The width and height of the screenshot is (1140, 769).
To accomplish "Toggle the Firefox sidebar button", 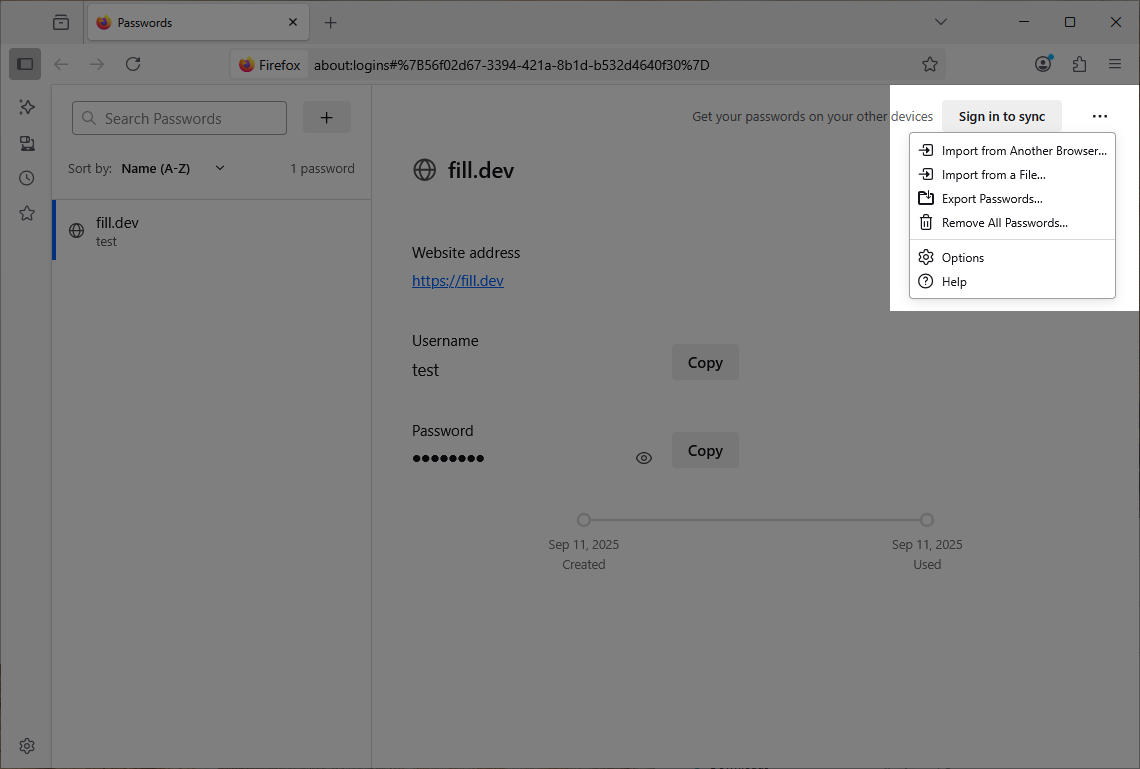I will 25,64.
